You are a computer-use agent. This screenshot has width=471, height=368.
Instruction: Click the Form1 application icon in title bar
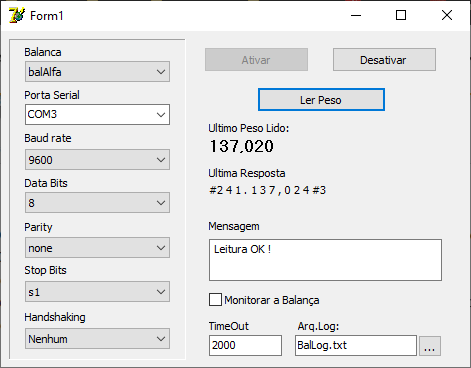pos(17,15)
